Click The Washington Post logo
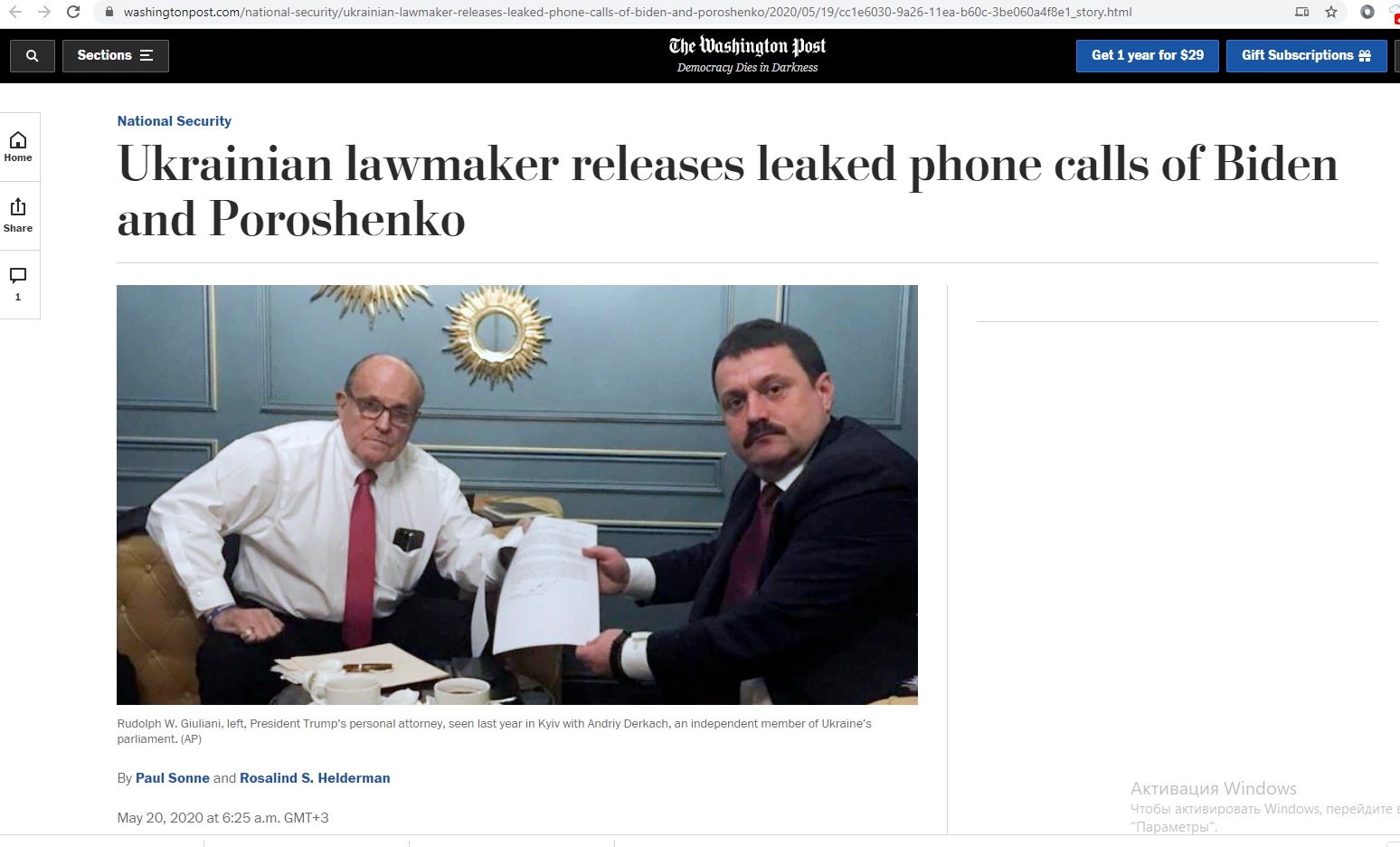Viewport: 1400px width, 847px height. (747, 55)
